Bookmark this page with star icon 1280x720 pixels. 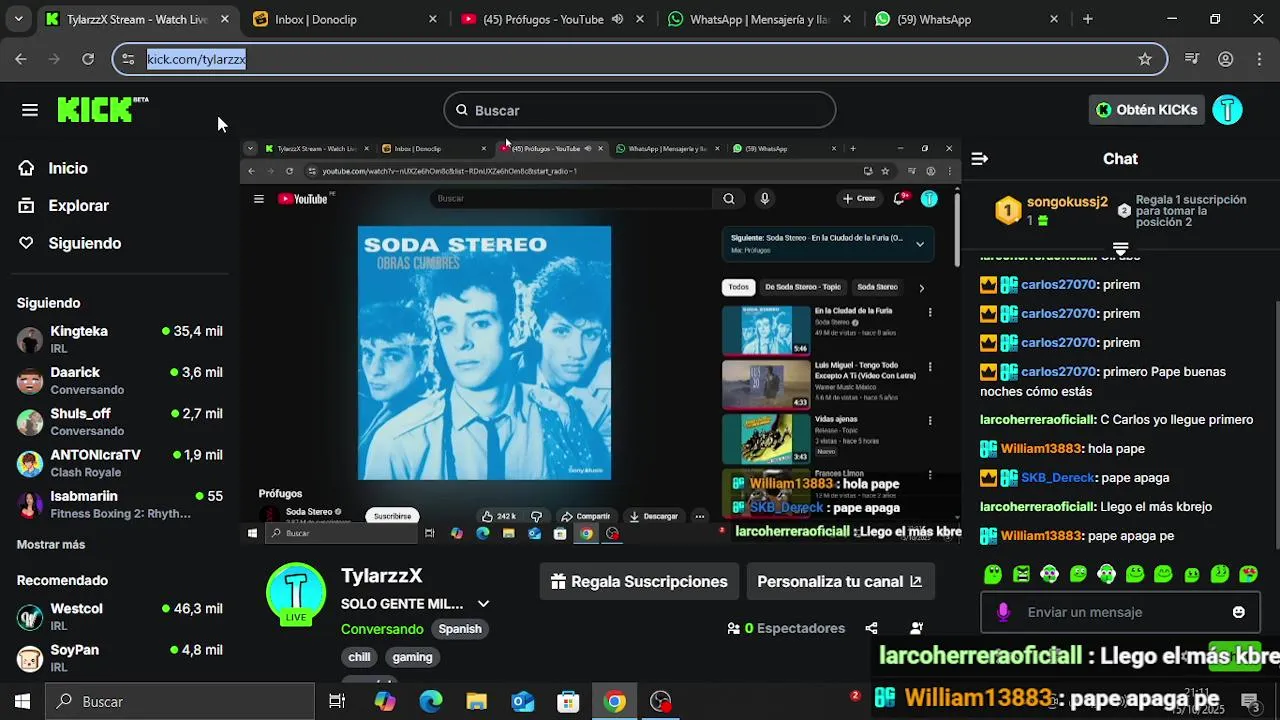coord(1145,59)
